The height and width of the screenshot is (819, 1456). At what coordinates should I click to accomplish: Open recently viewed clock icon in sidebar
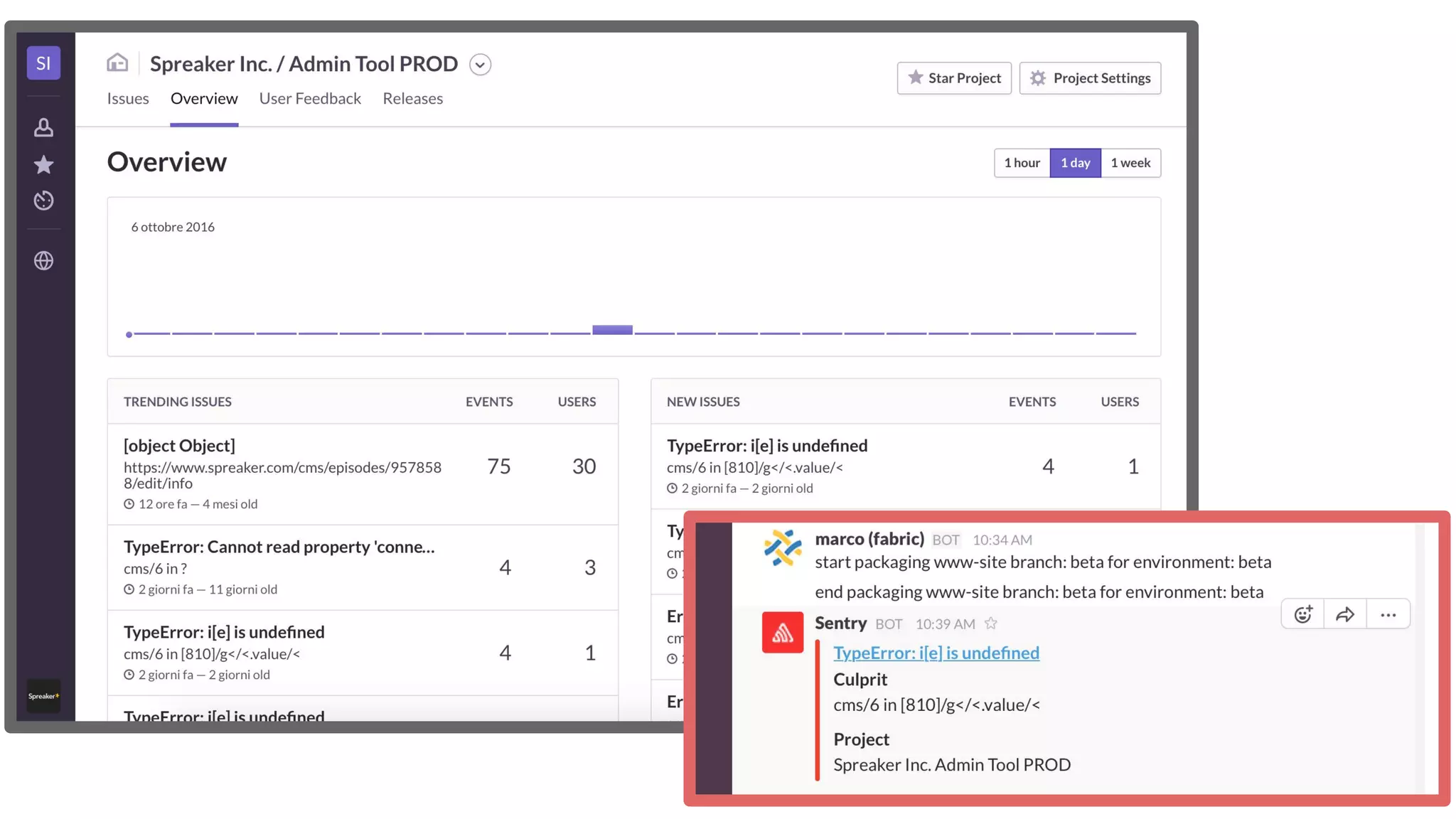click(43, 201)
